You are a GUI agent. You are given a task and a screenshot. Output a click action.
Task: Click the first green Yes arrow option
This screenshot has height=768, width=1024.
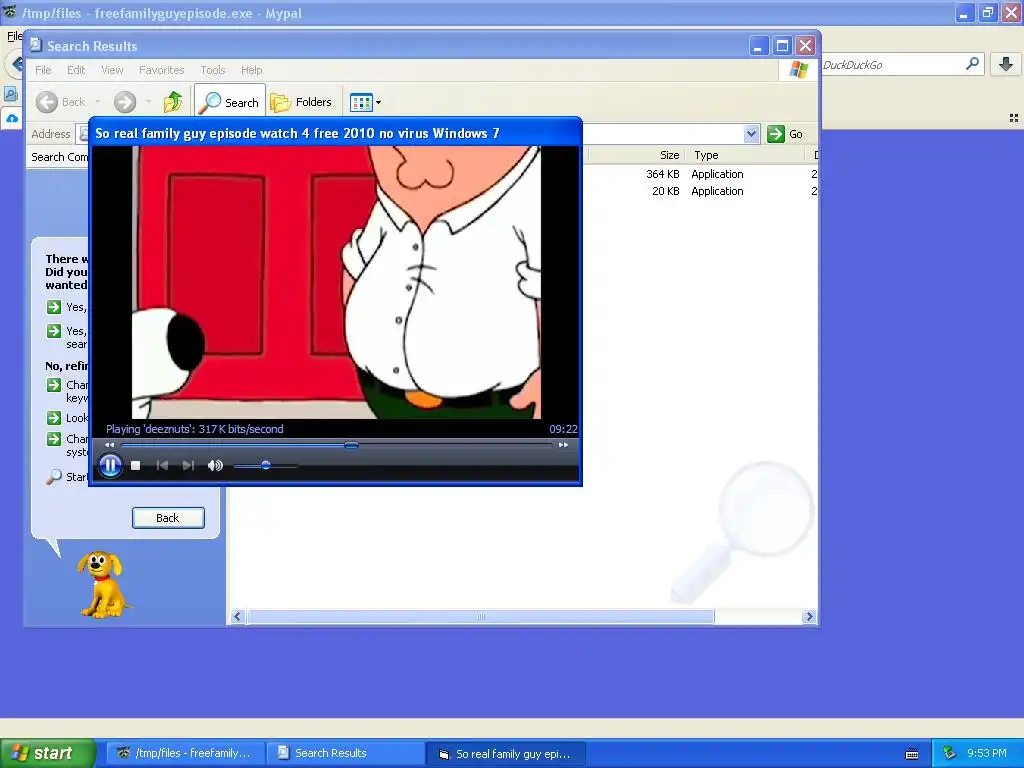pyautogui.click(x=54, y=307)
